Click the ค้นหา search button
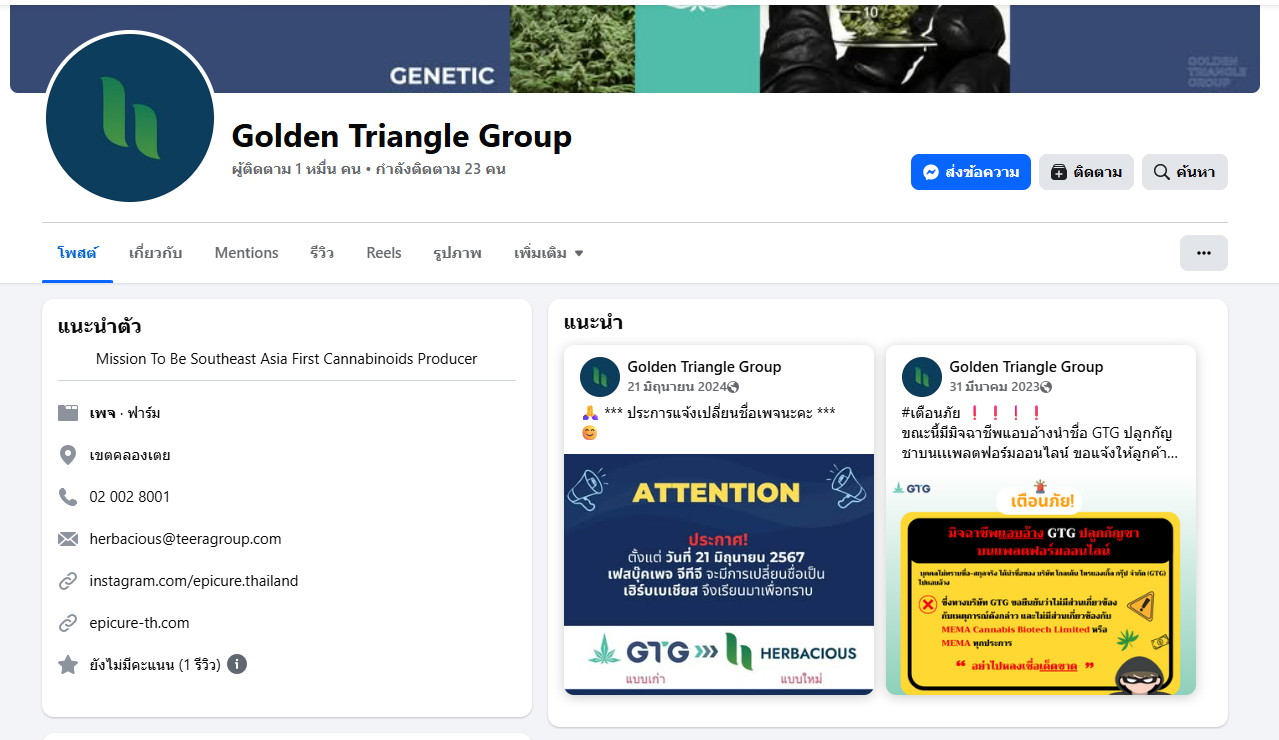1279x740 pixels. pos(1184,172)
